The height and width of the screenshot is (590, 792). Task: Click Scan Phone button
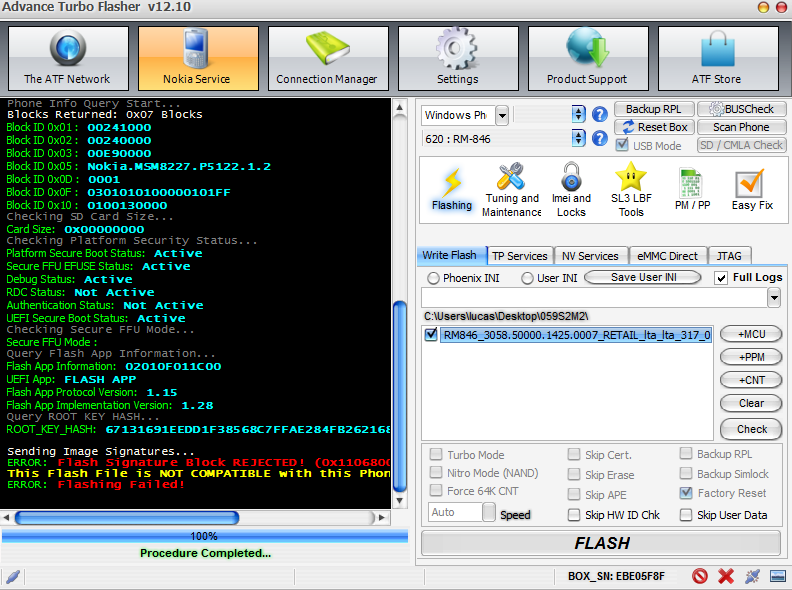tap(742, 127)
